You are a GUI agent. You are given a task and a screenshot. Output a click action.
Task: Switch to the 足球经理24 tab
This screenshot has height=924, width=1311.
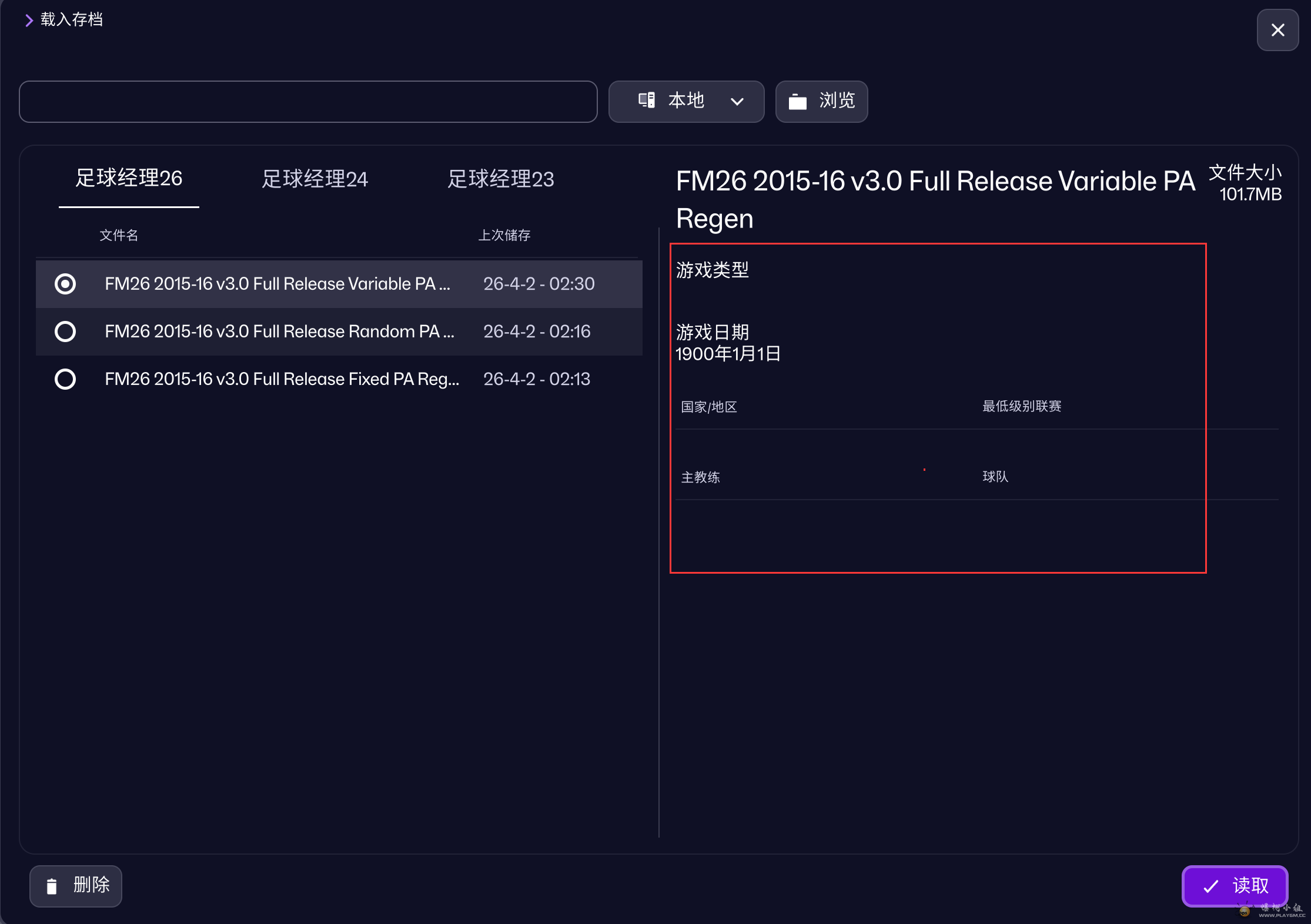pyautogui.click(x=315, y=179)
